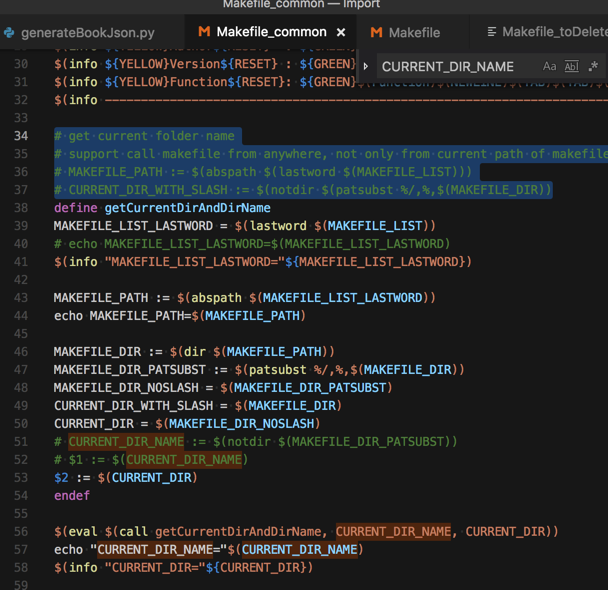Viewport: 608px width, 590px height.
Task: Click highlighted 'CURRENT_DIR_NAME' match on line 52
Action: [x=184, y=460]
